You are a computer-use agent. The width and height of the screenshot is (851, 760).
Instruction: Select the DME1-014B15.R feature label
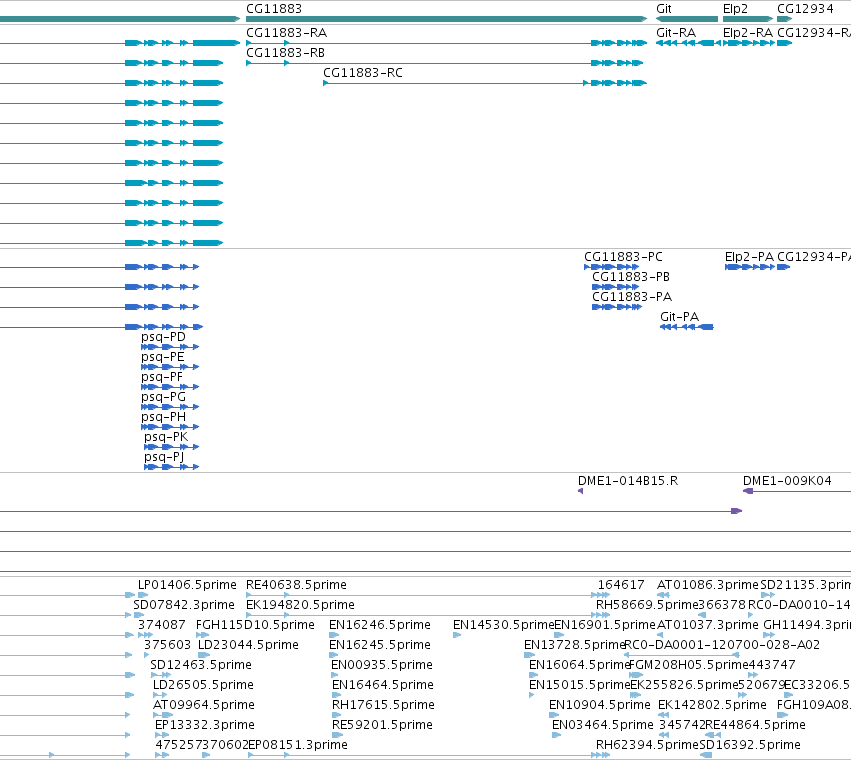(628, 481)
